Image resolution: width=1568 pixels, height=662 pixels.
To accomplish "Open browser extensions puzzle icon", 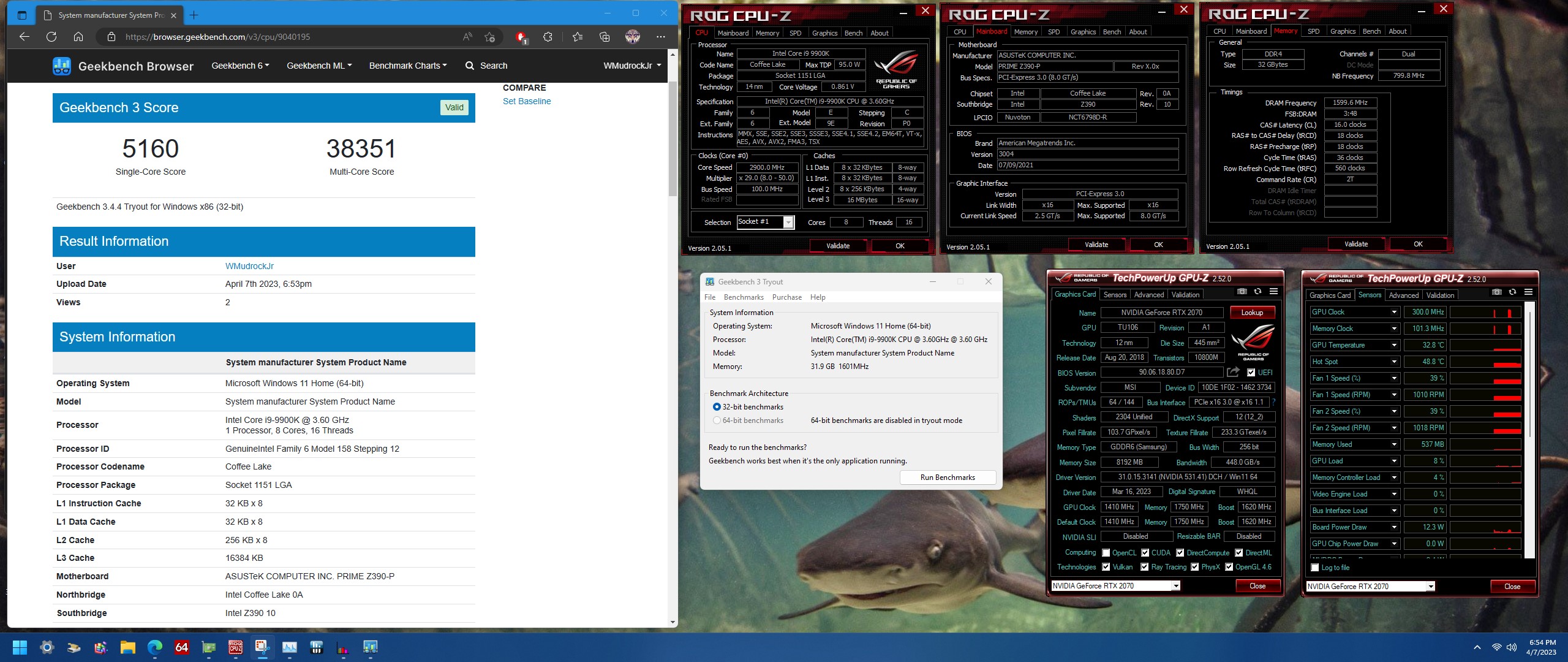I will click(548, 37).
